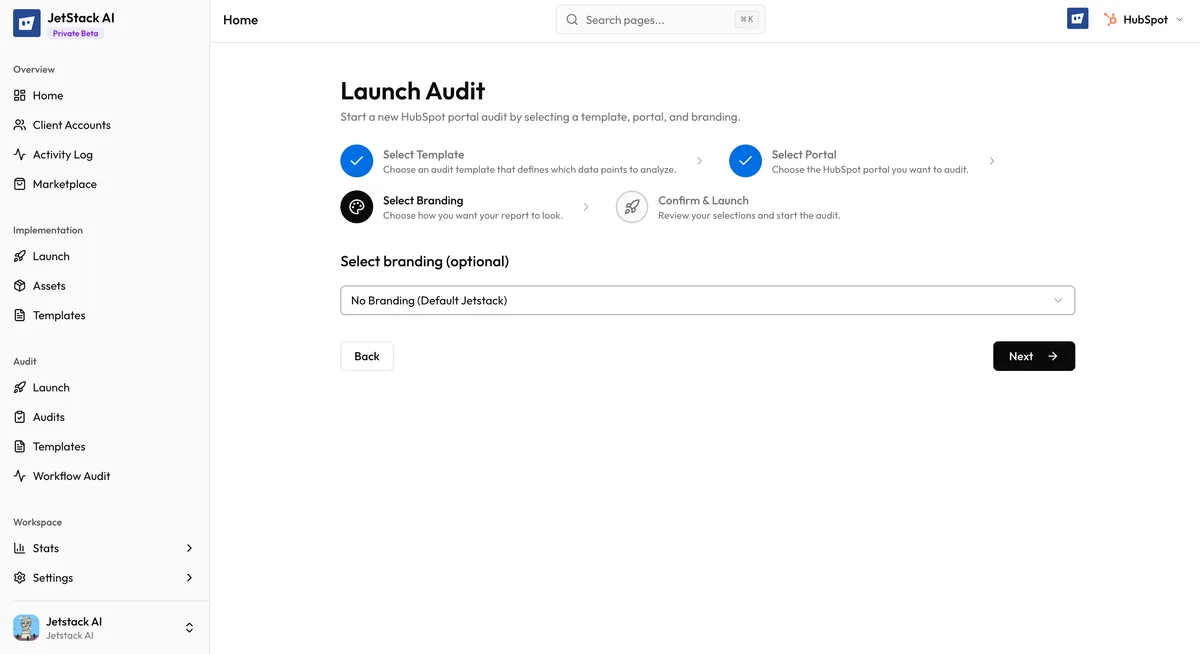Open the Client Accounts section from sidebar
This screenshot has width=1200, height=654.
70,124
